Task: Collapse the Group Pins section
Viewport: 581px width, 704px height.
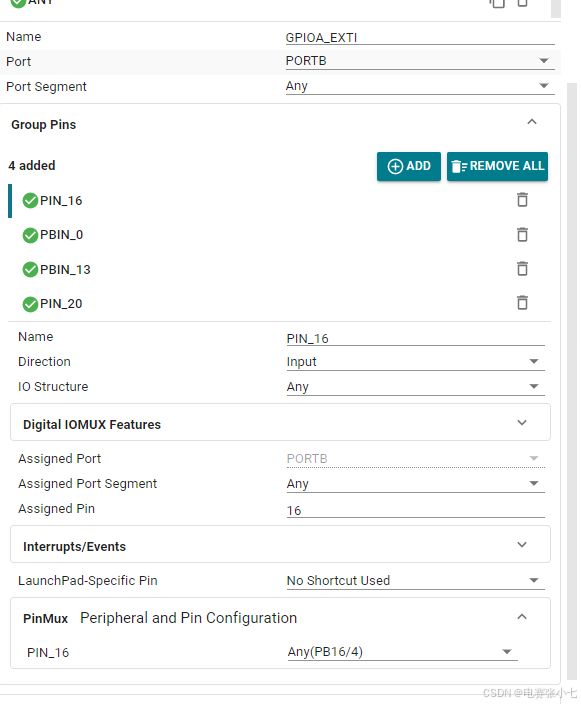Action: coord(532,122)
